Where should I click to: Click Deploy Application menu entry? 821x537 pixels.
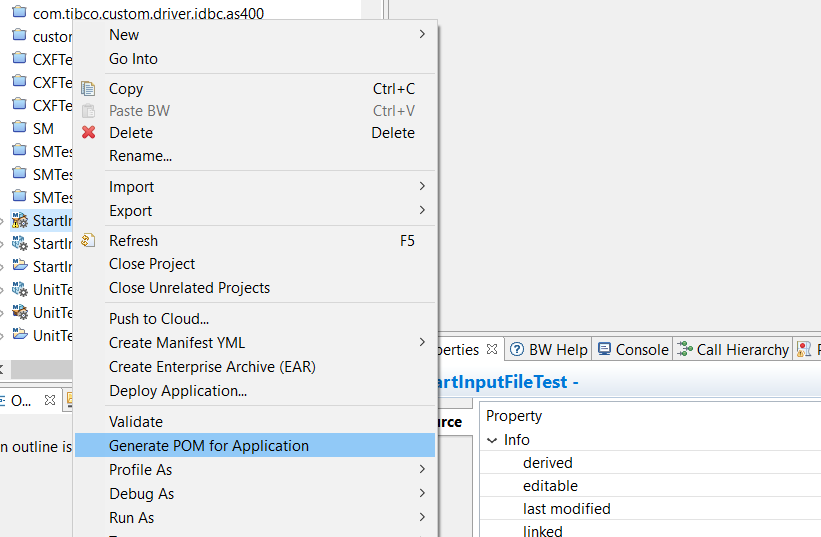pyautogui.click(x=177, y=390)
